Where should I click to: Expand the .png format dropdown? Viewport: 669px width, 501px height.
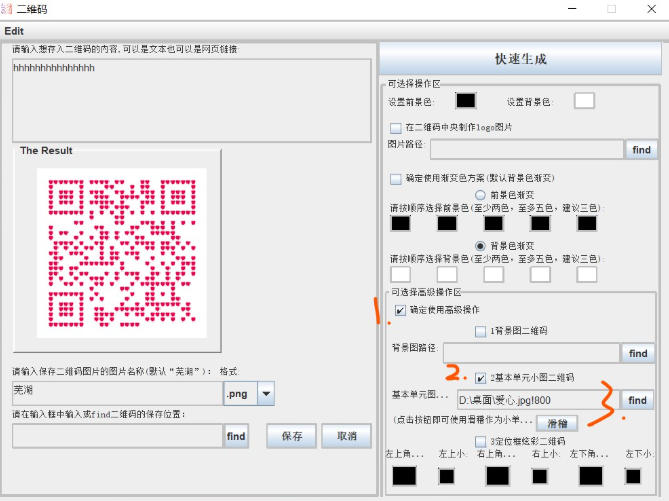(265, 394)
